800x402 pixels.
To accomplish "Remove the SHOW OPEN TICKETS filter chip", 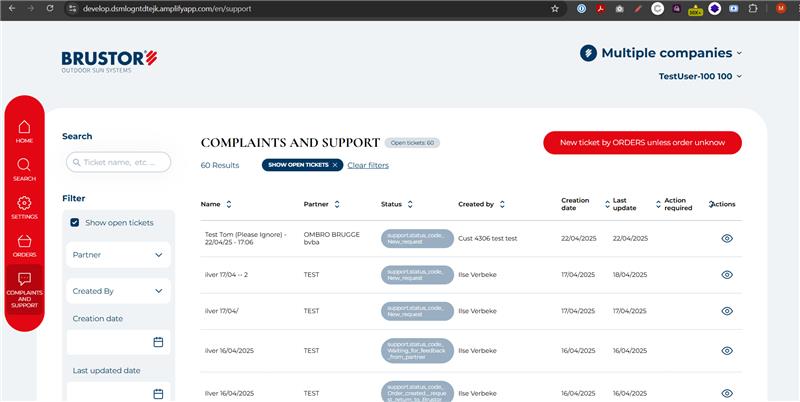I will pos(335,165).
